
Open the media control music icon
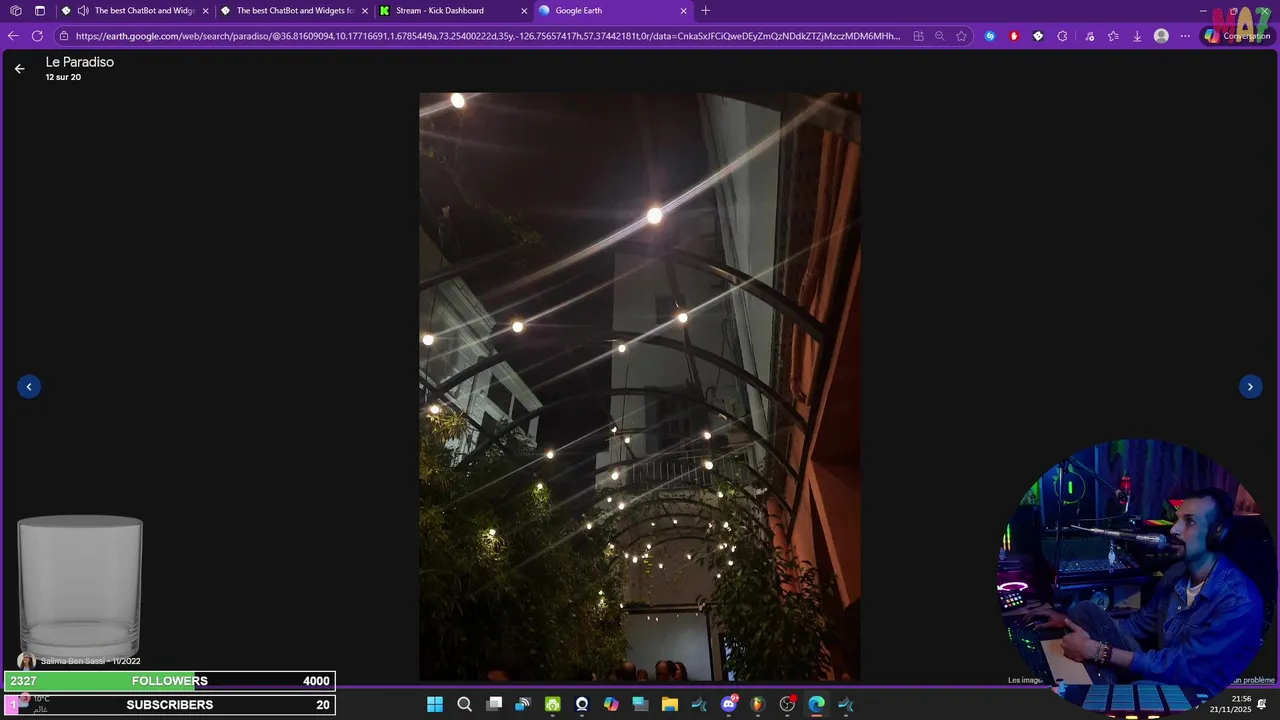[x=1089, y=36]
